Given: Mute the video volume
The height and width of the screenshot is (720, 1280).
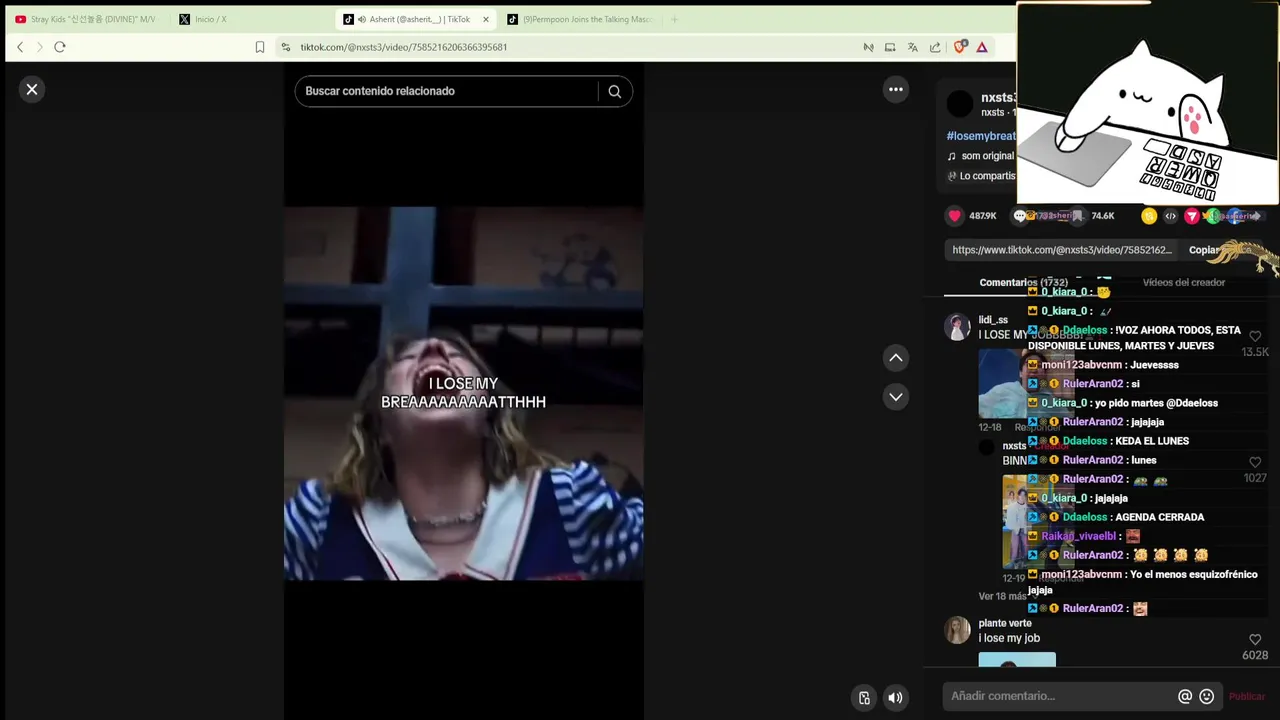Looking at the screenshot, I should coord(895,698).
